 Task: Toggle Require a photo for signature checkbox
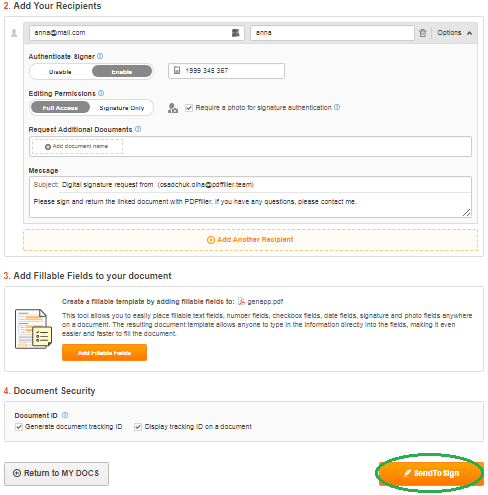(x=189, y=108)
